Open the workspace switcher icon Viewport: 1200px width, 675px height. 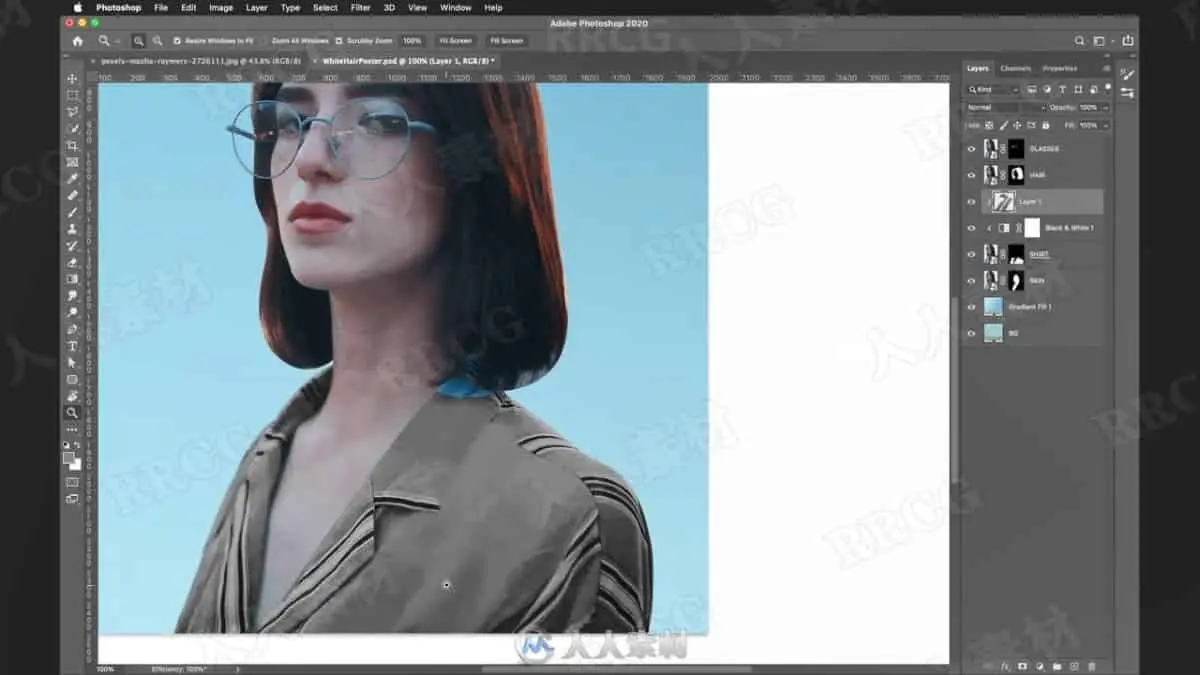tap(1100, 41)
